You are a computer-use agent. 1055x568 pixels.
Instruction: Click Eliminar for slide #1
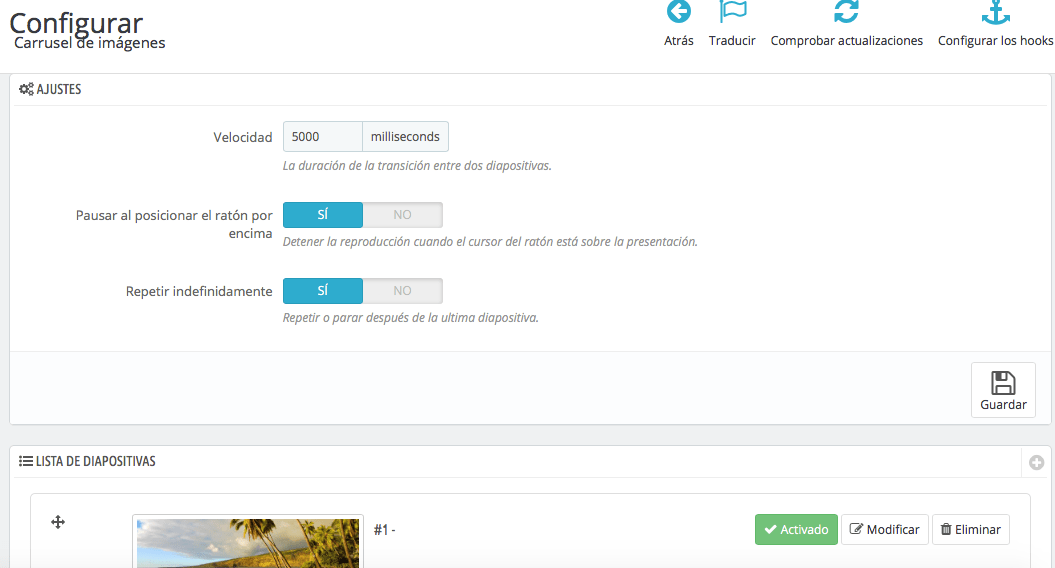(x=970, y=530)
